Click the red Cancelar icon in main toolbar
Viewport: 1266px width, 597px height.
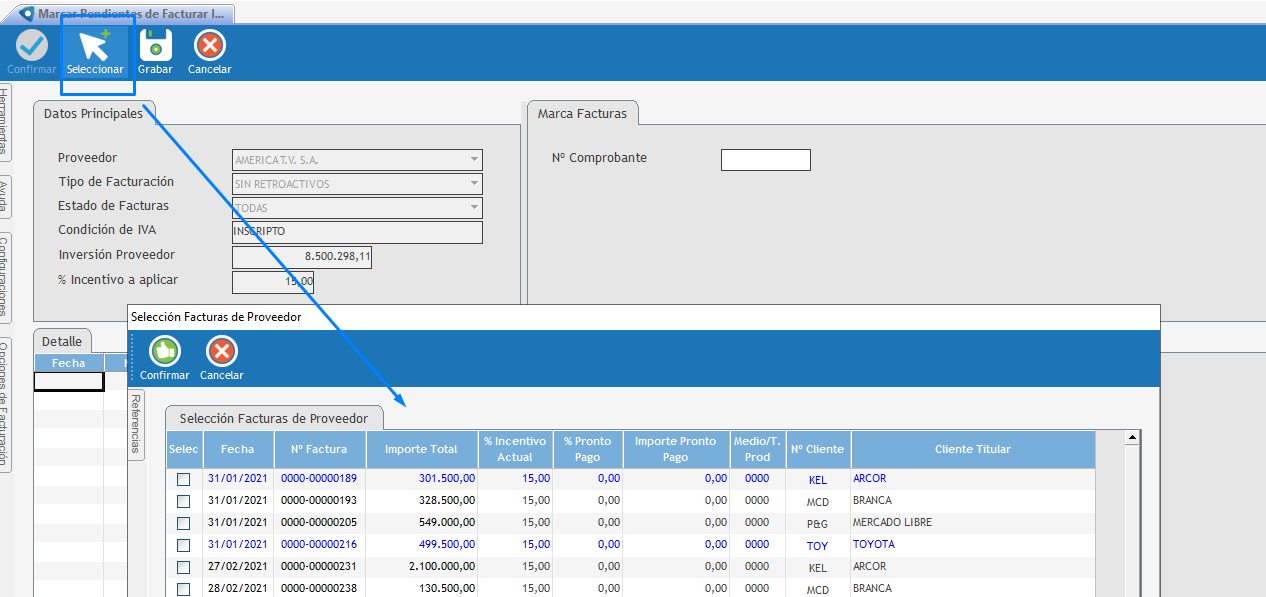[210, 47]
